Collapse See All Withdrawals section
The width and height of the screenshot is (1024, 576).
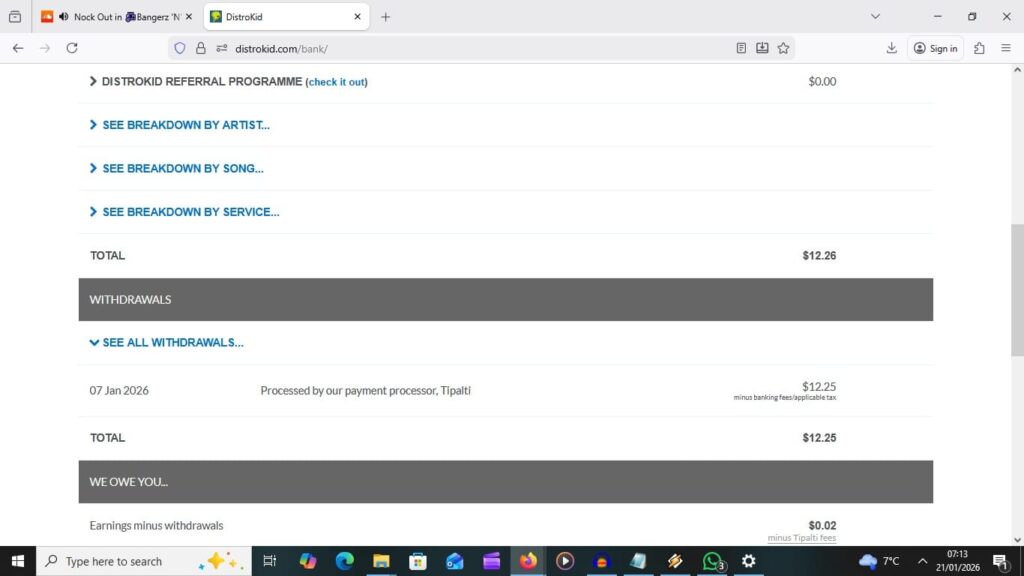167,342
